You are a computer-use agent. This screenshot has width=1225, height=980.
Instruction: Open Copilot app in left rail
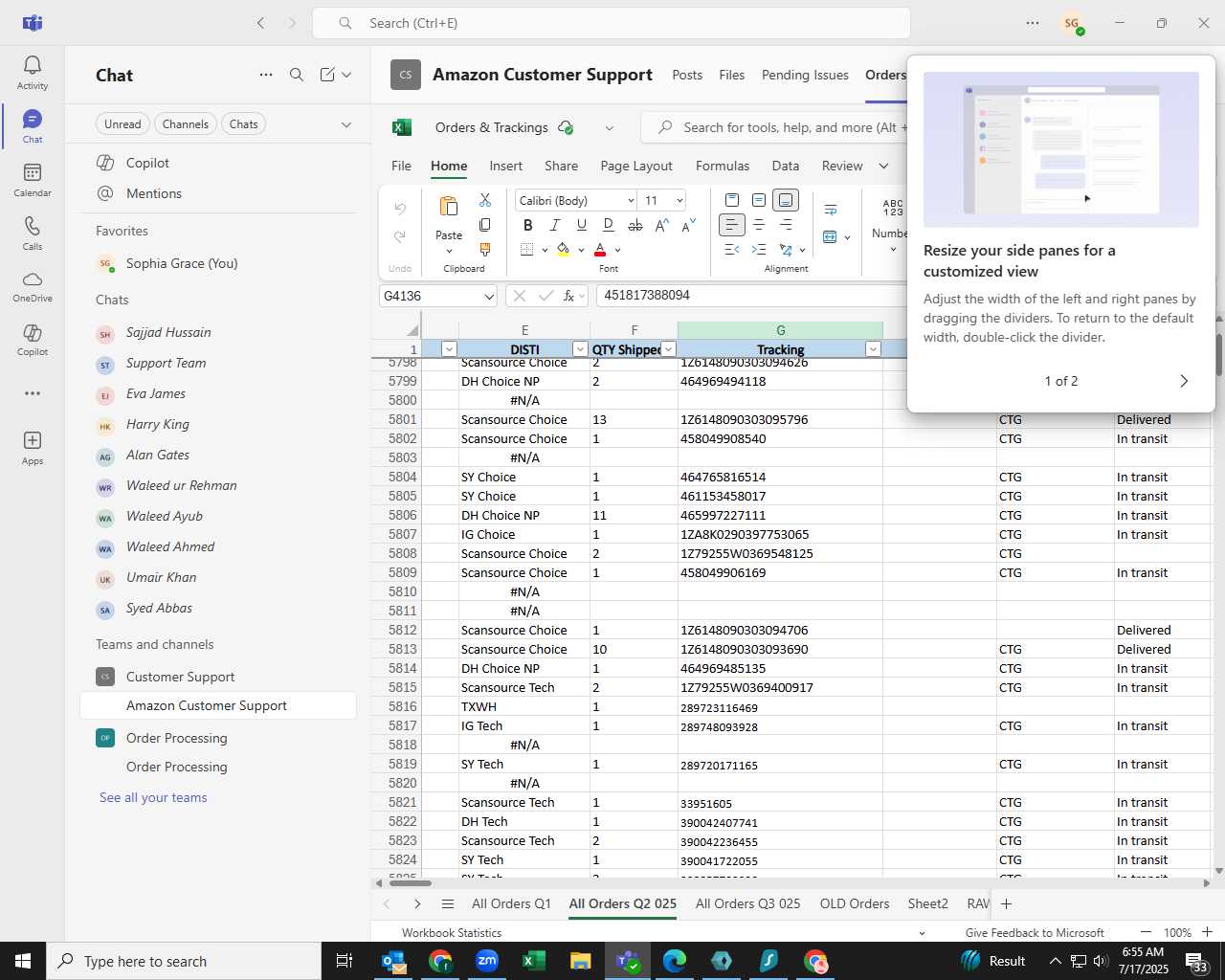pos(33,340)
